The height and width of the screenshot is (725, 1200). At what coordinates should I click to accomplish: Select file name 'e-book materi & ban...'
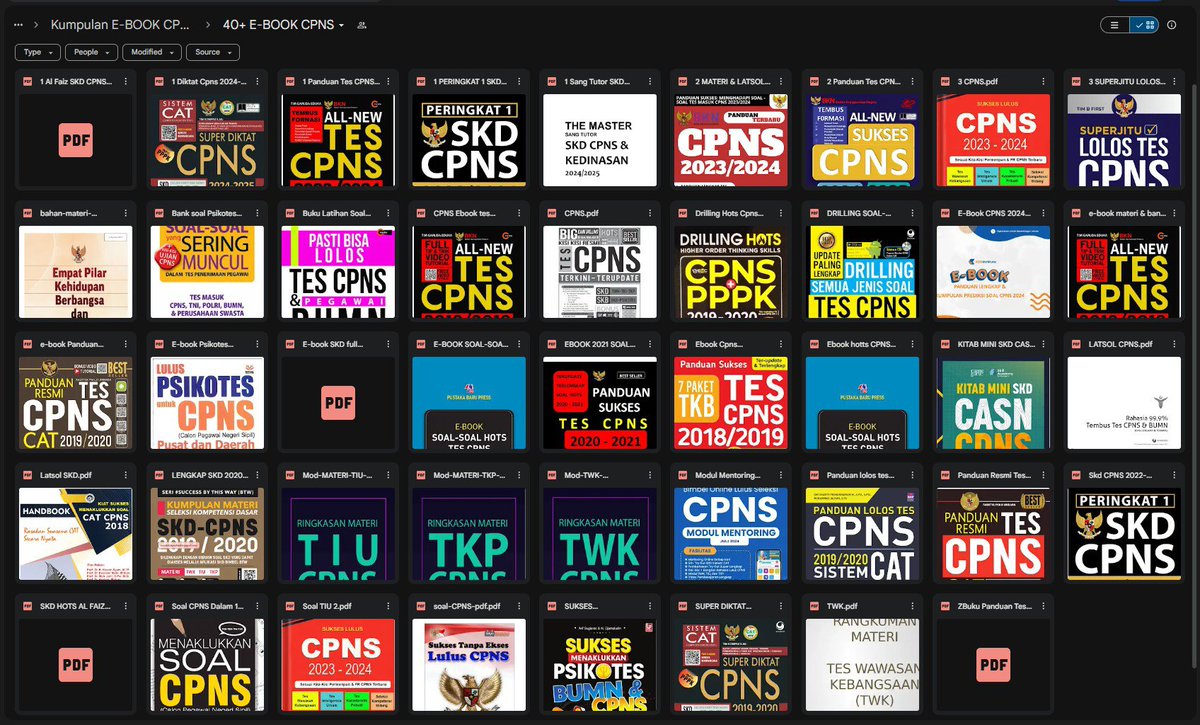tap(1126, 213)
